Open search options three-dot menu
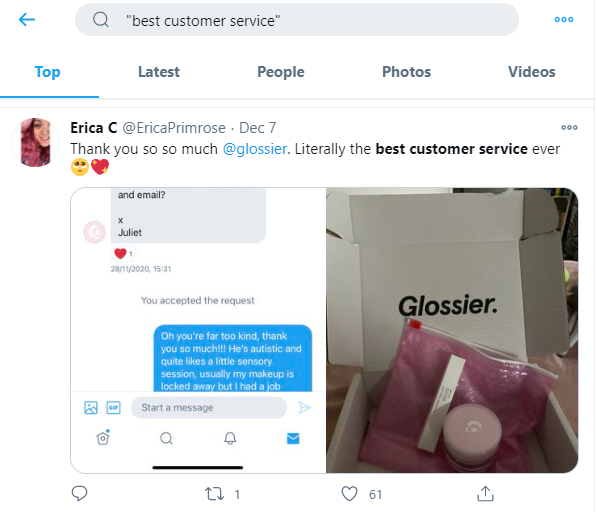 click(x=563, y=19)
